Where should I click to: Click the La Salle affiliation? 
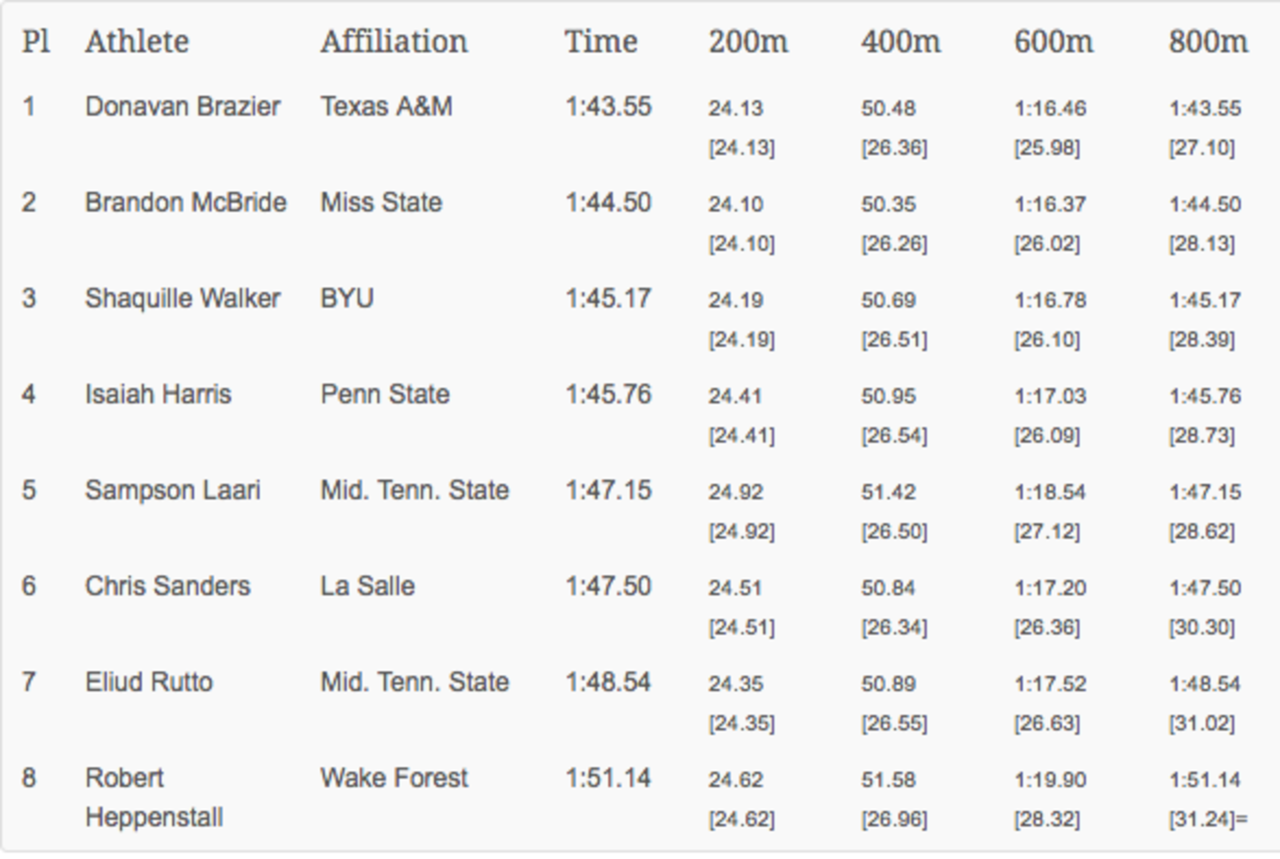click(x=367, y=586)
